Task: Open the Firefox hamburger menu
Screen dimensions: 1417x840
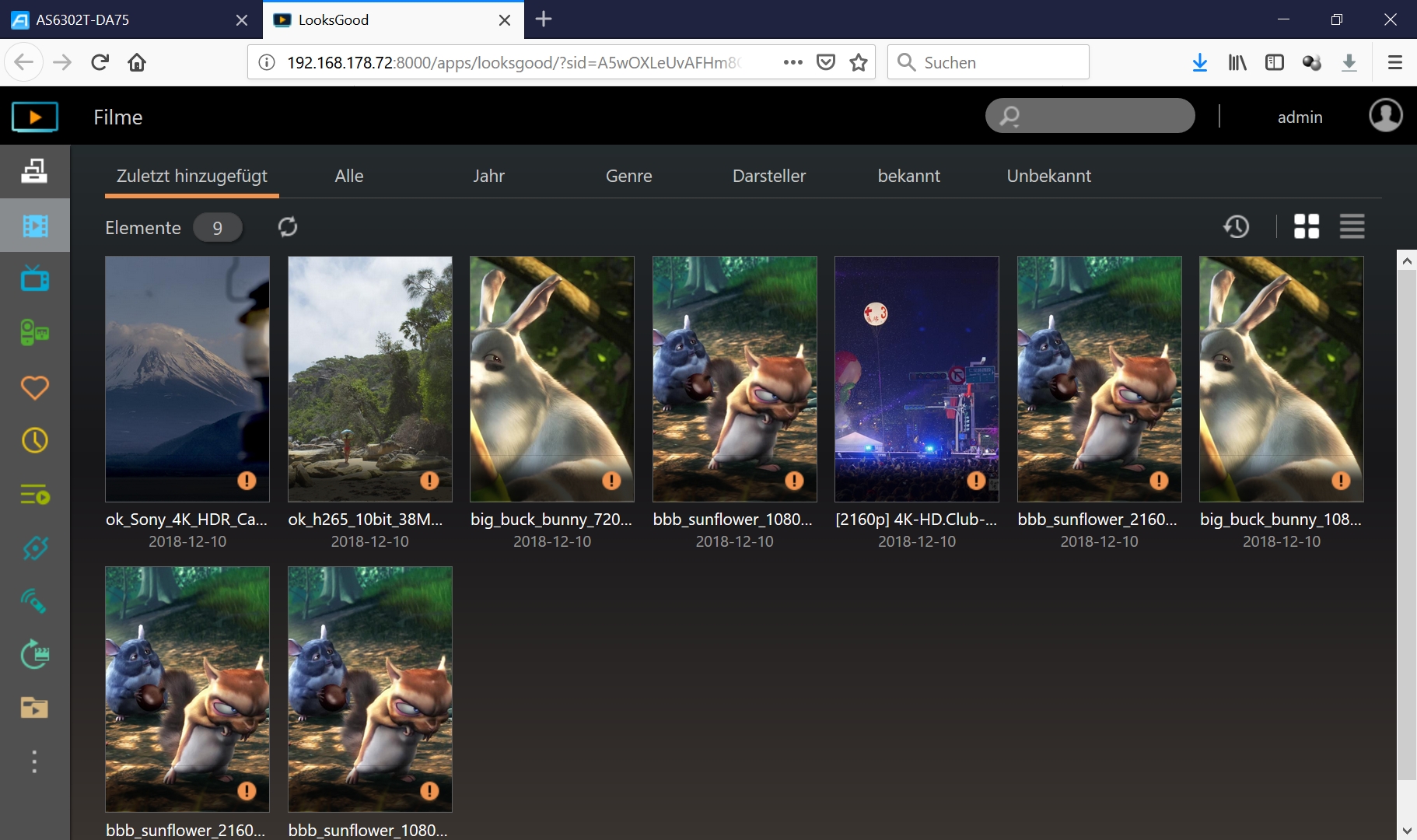Action: (1395, 62)
